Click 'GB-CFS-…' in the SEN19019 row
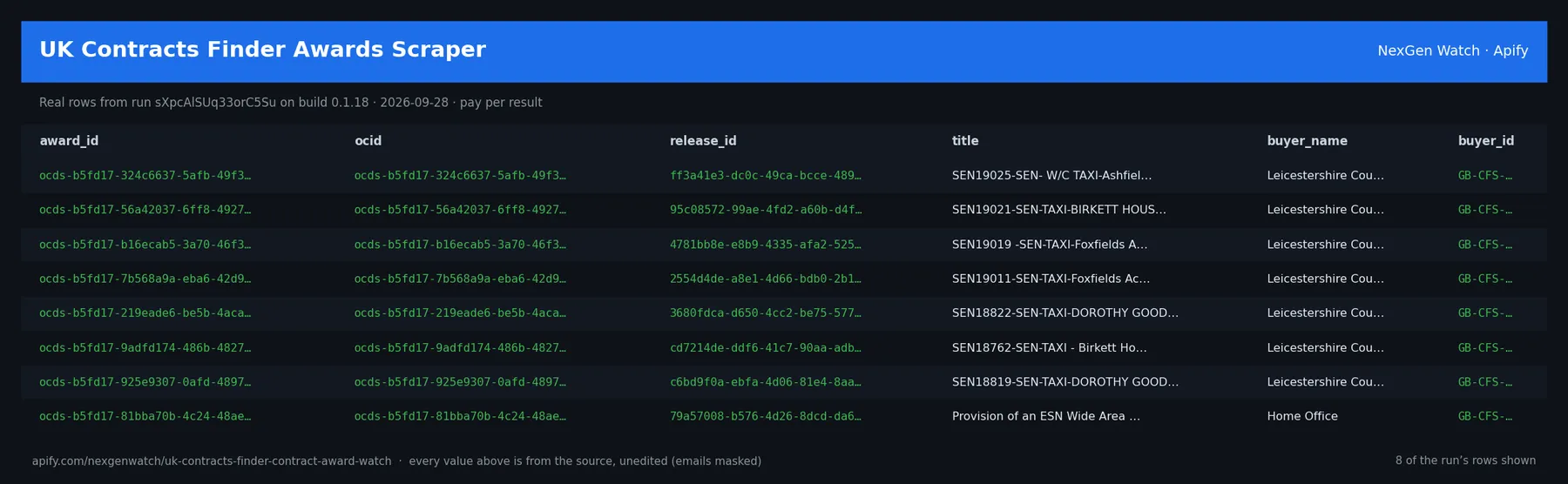Screen dimensions: 1568x484 (x=1485, y=245)
